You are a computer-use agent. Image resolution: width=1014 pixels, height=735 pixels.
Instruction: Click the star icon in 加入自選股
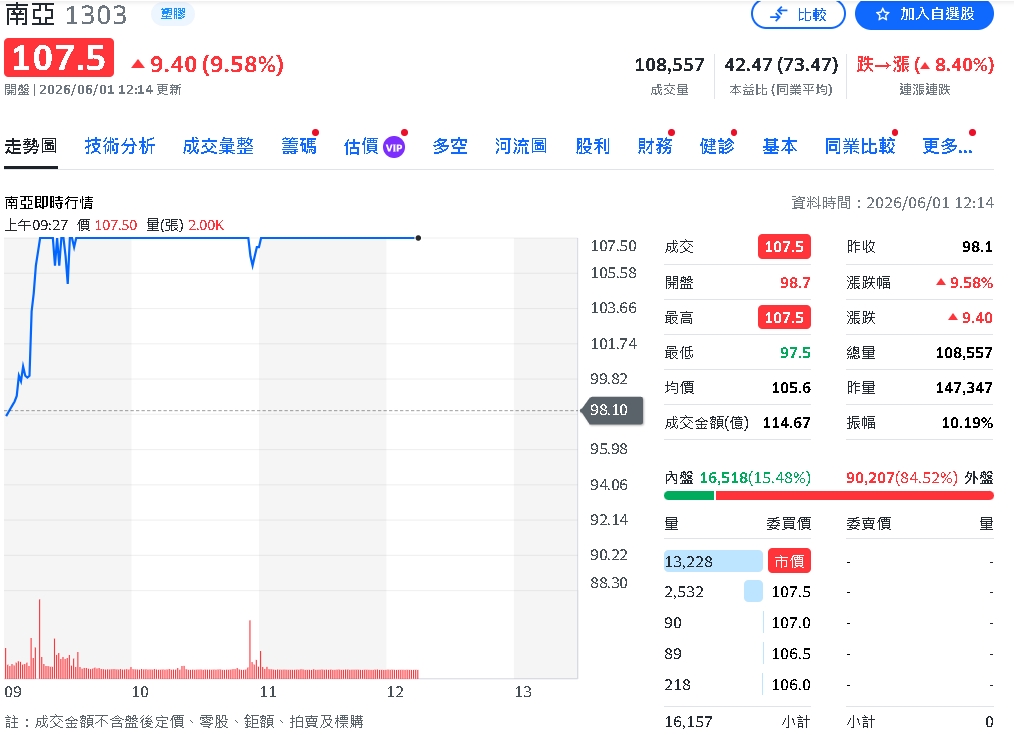[883, 14]
